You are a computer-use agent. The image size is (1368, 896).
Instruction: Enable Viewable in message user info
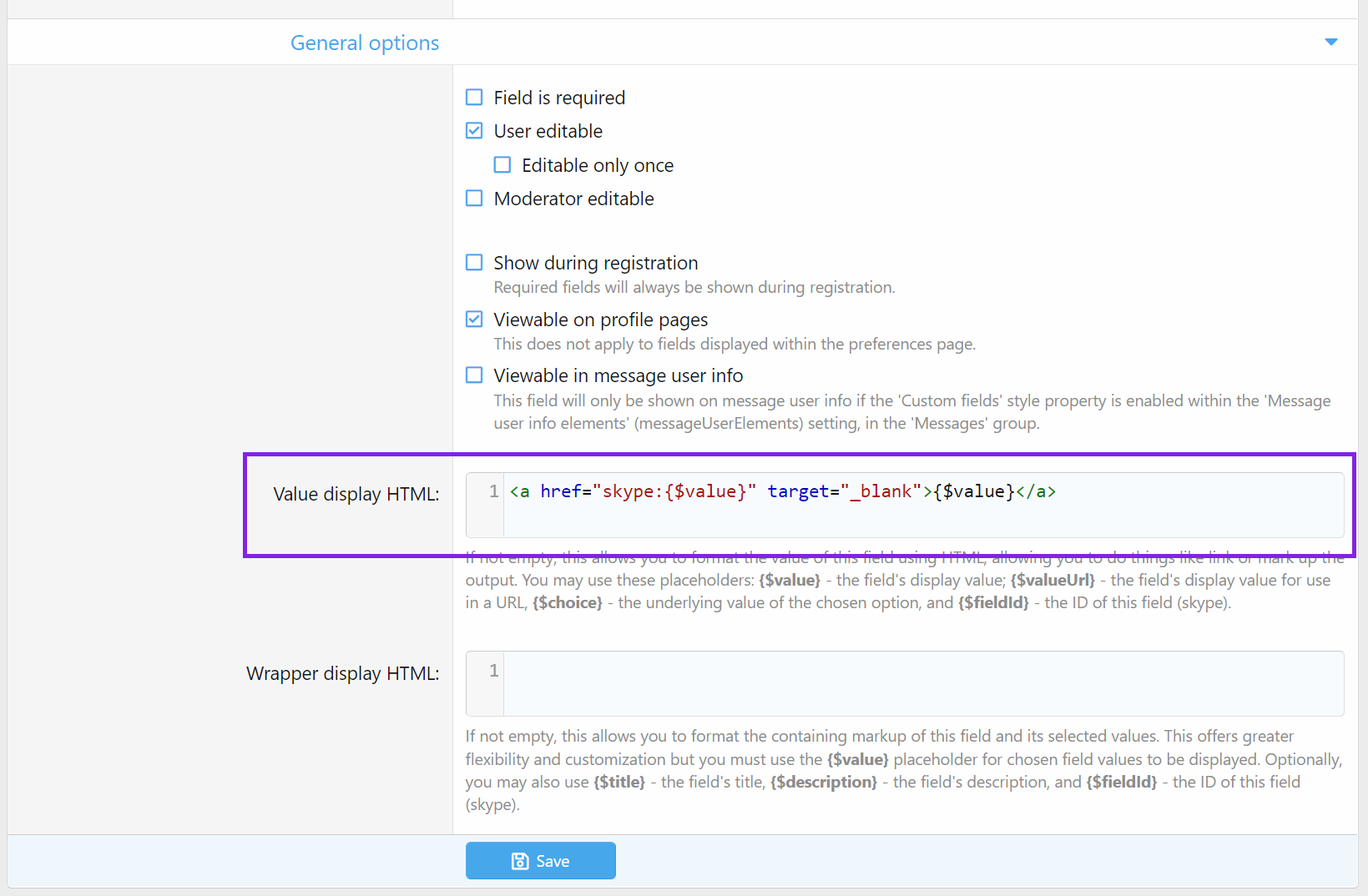coord(474,375)
